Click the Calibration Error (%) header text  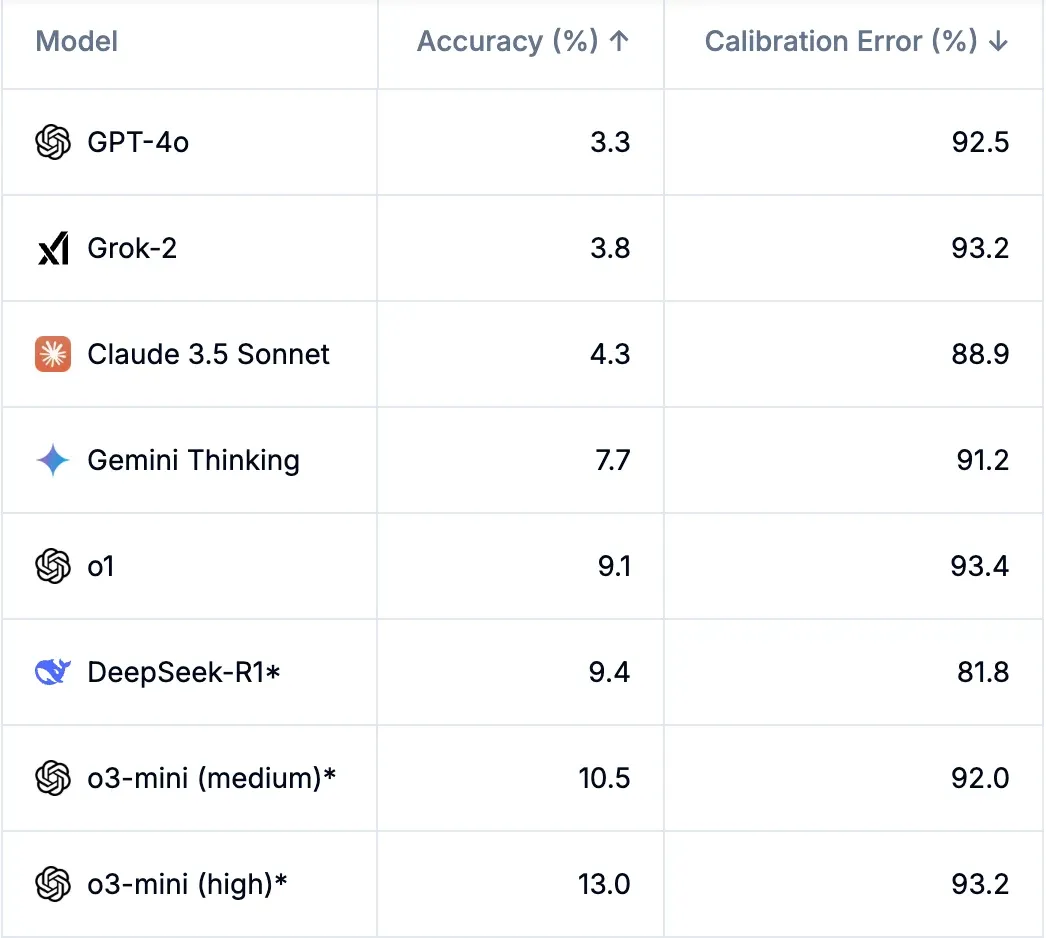coord(840,42)
